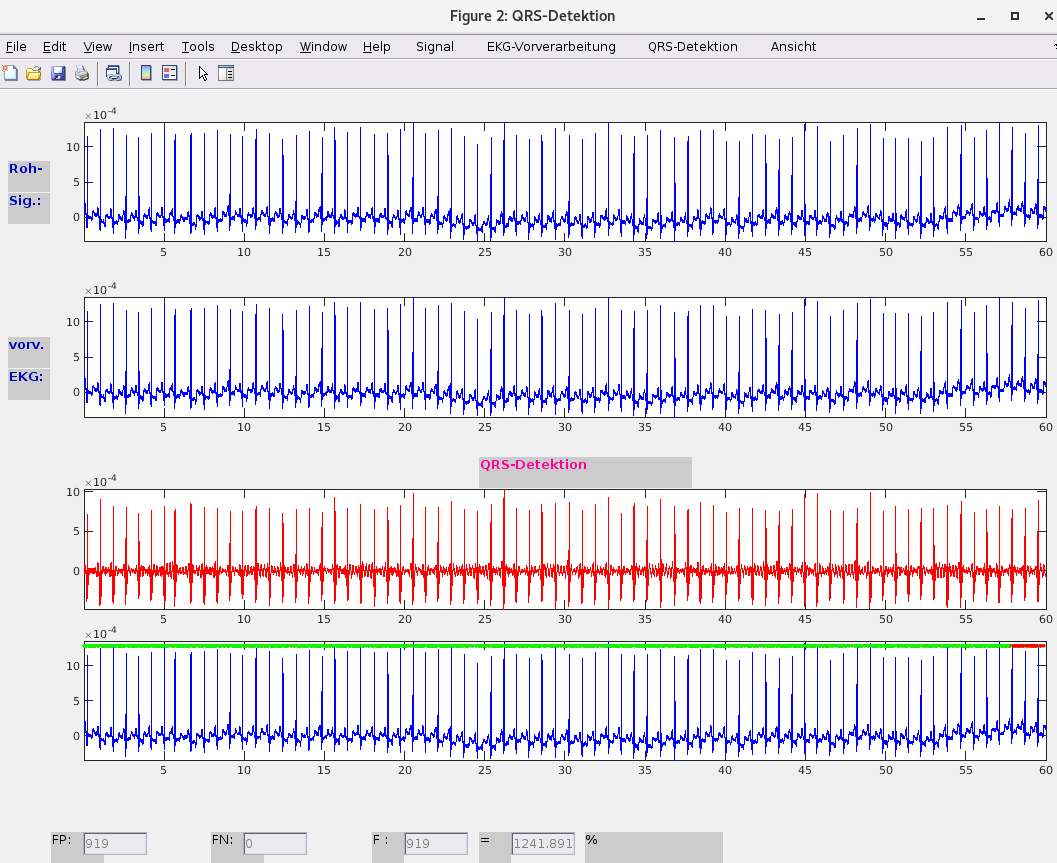Save the figure using the floppy disk icon

click(x=58, y=73)
